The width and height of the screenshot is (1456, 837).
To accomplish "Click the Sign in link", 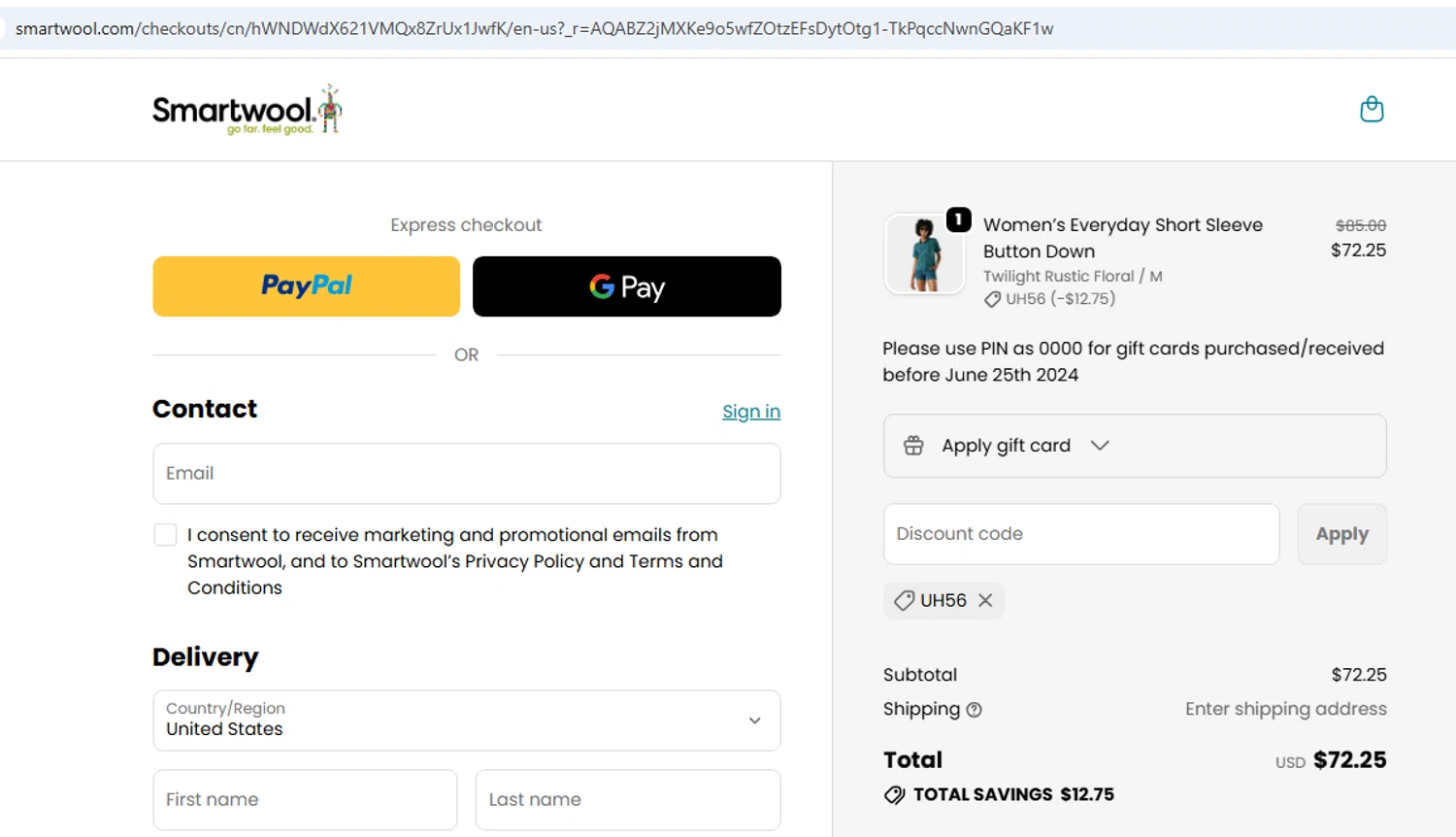I will [x=751, y=412].
